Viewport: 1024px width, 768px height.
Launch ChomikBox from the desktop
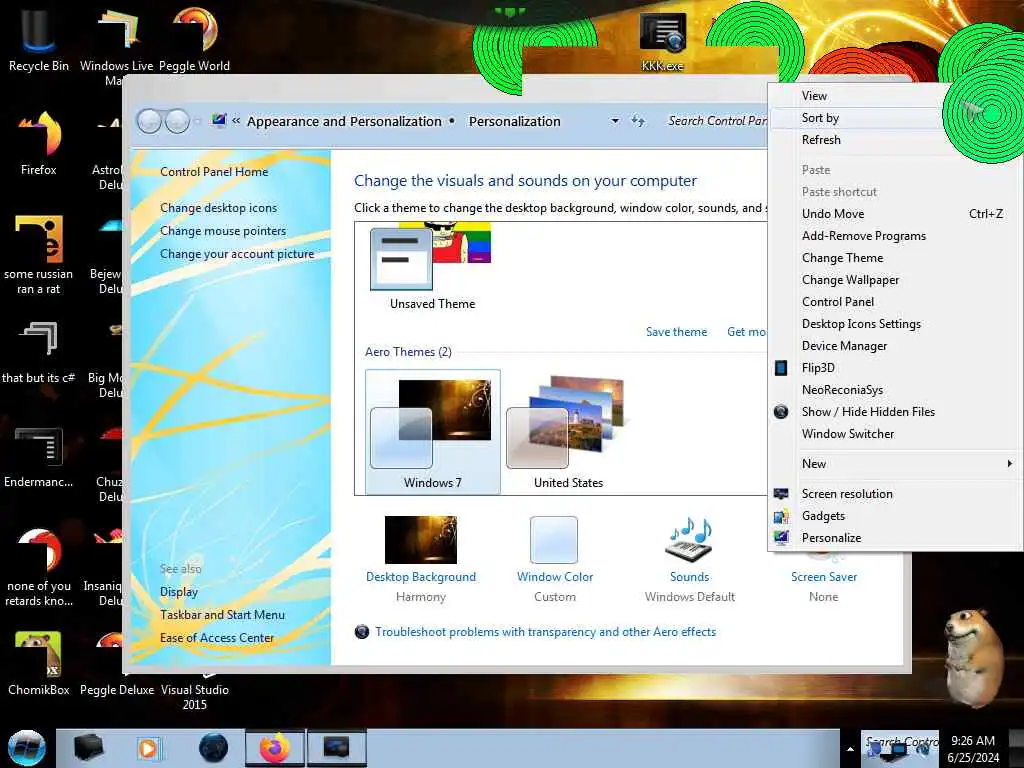(x=39, y=663)
